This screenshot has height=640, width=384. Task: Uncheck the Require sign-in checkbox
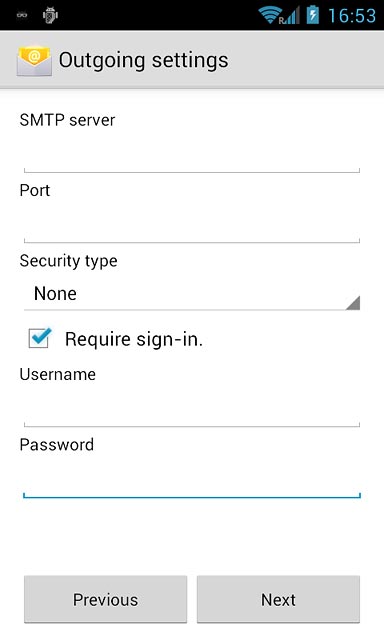click(40, 338)
